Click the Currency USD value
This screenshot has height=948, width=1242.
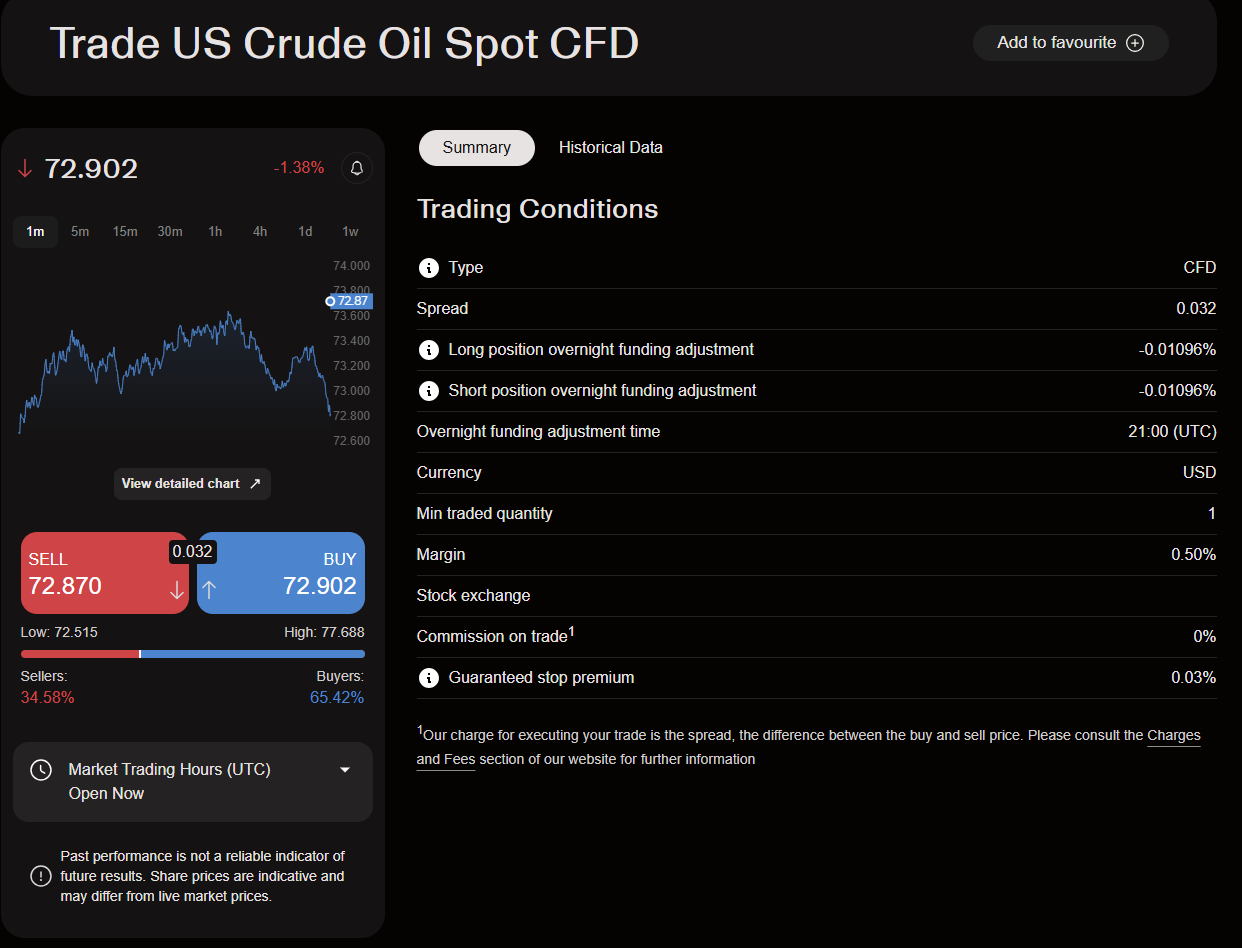tap(1199, 473)
